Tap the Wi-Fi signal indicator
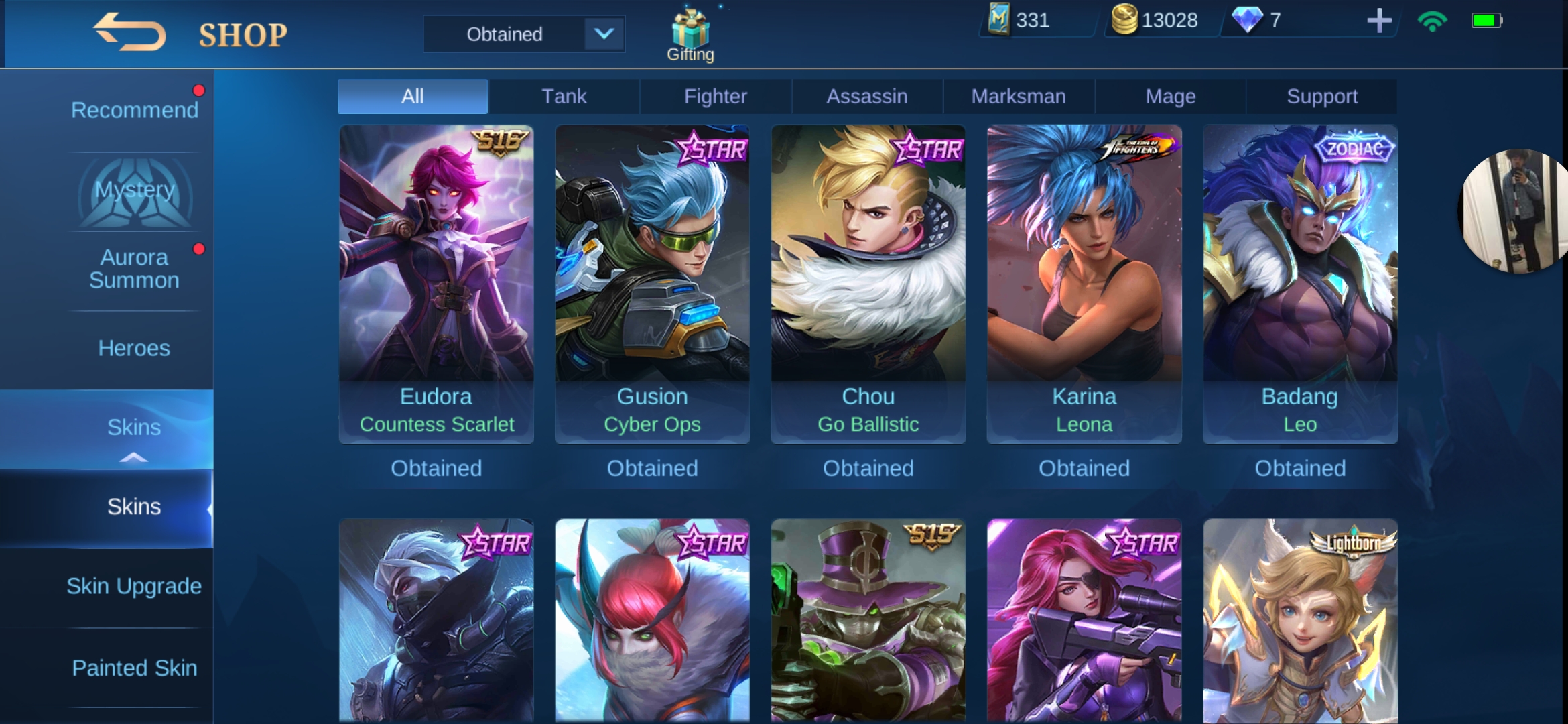Screen dimensions: 1568x724 (1432, 21)
